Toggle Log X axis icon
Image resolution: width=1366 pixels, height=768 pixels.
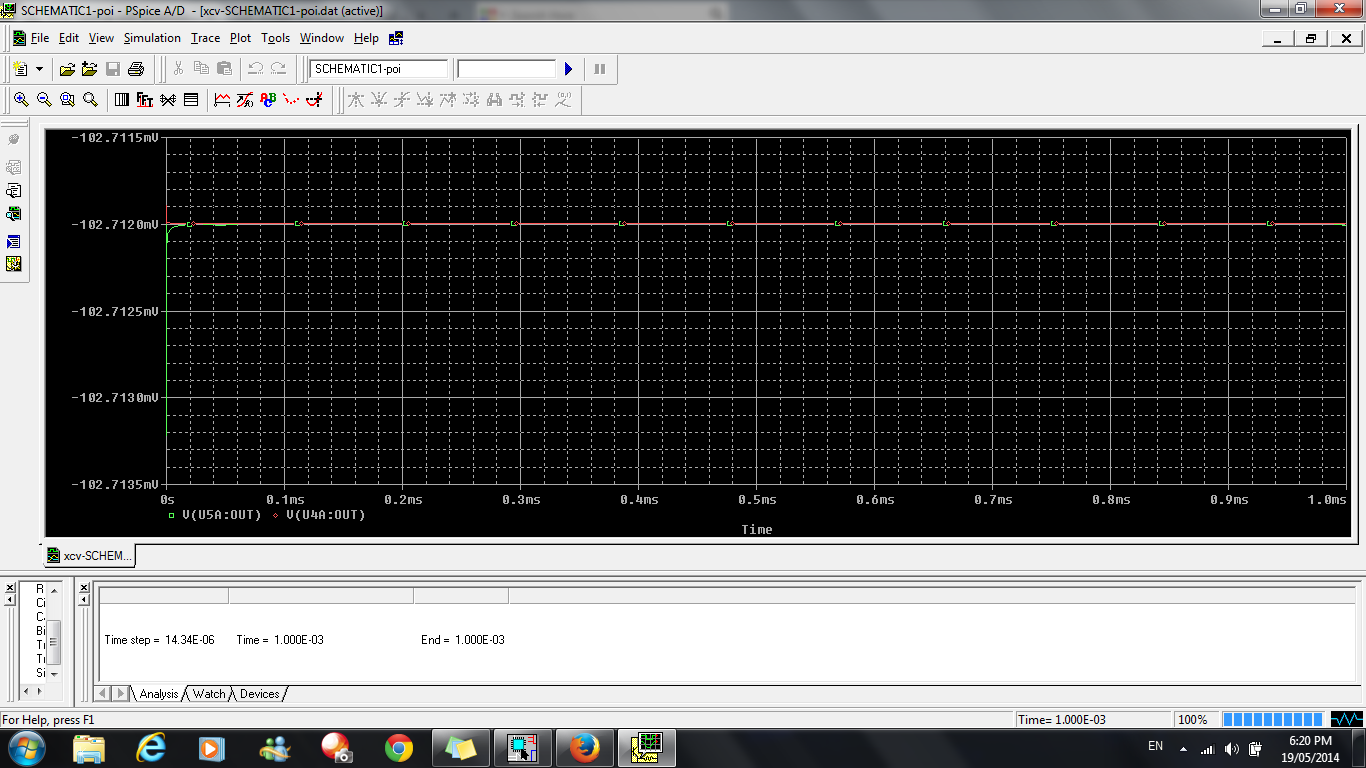pos(122,100)
